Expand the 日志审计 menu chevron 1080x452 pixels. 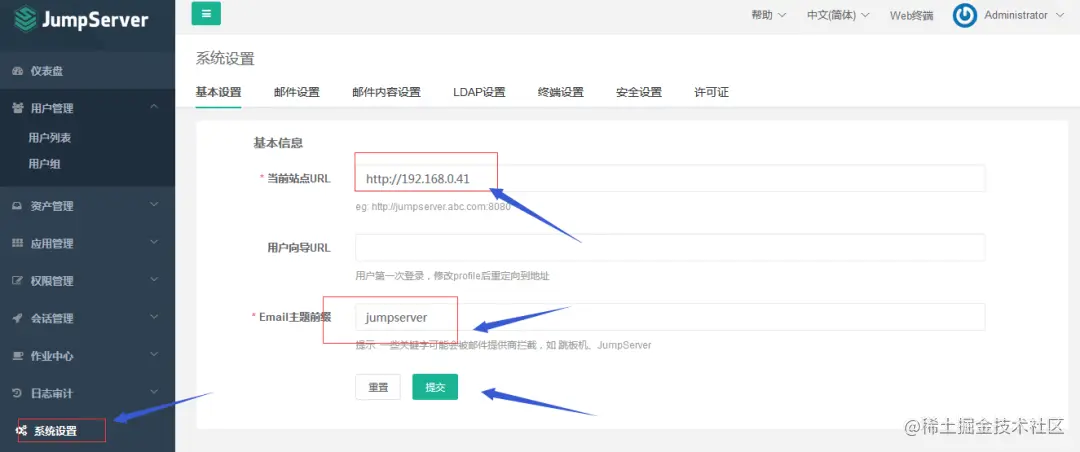click(x=154, y=392)
